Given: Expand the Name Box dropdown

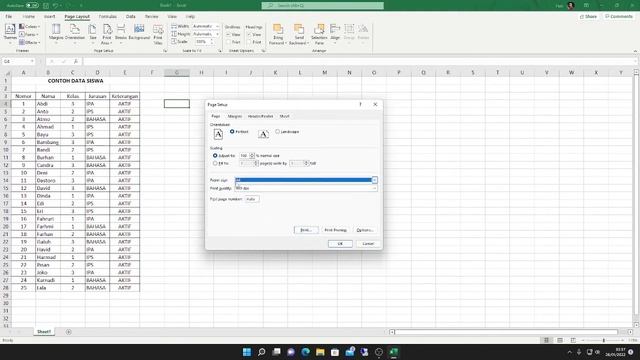Looking at the screenshot, I should (x=32, y=61).
